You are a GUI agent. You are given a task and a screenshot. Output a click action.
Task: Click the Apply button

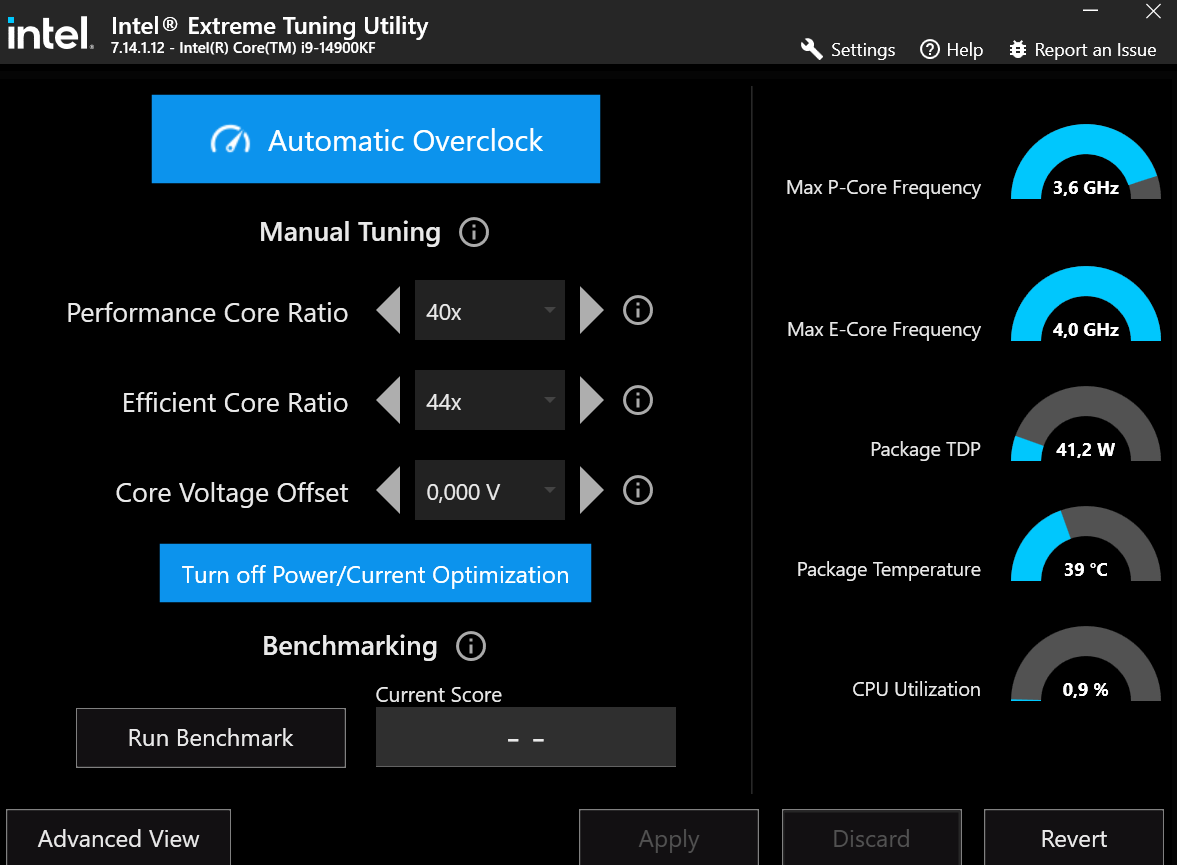click(669, 838)
